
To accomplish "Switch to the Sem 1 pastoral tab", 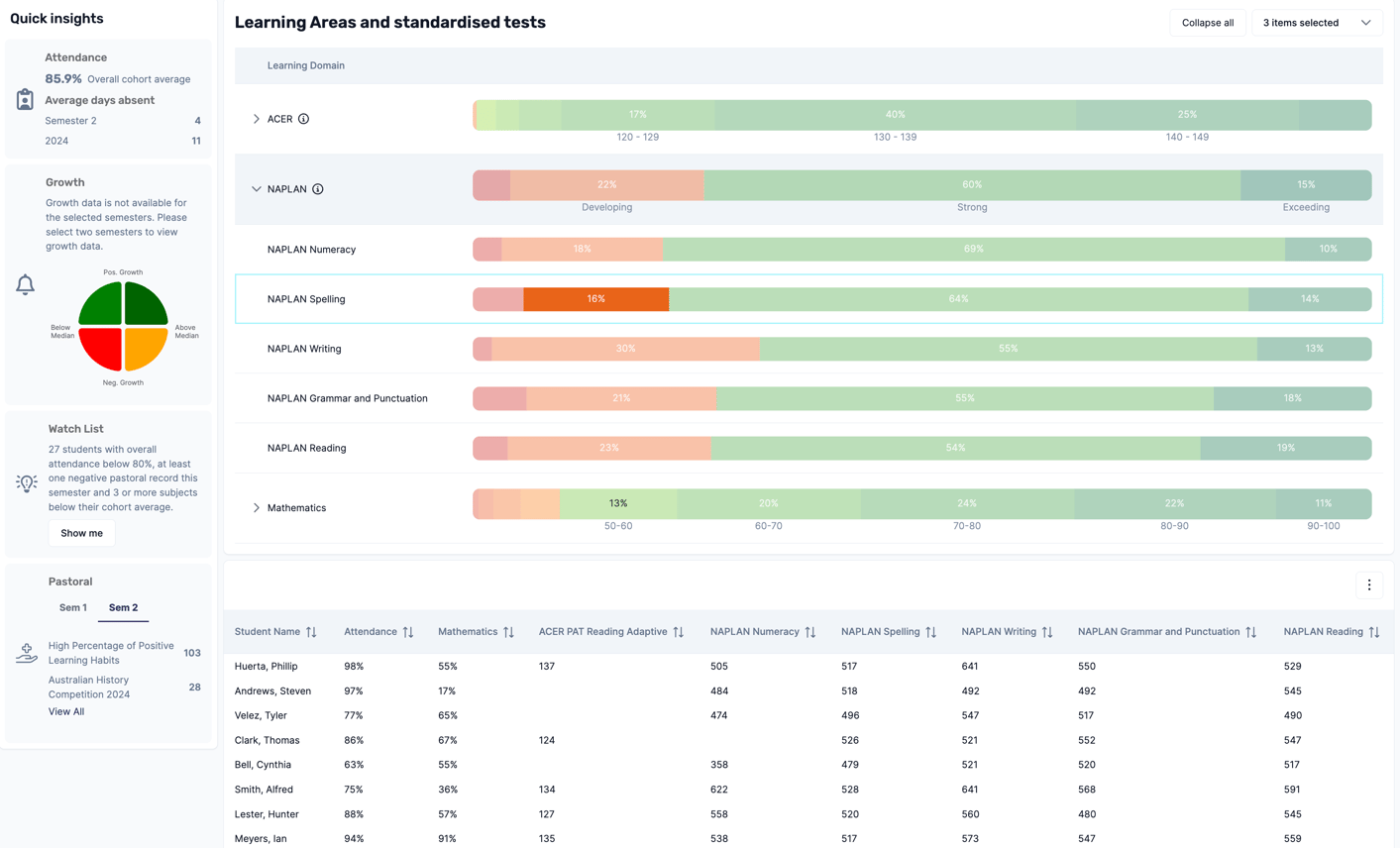I will (x=73, y=607).
